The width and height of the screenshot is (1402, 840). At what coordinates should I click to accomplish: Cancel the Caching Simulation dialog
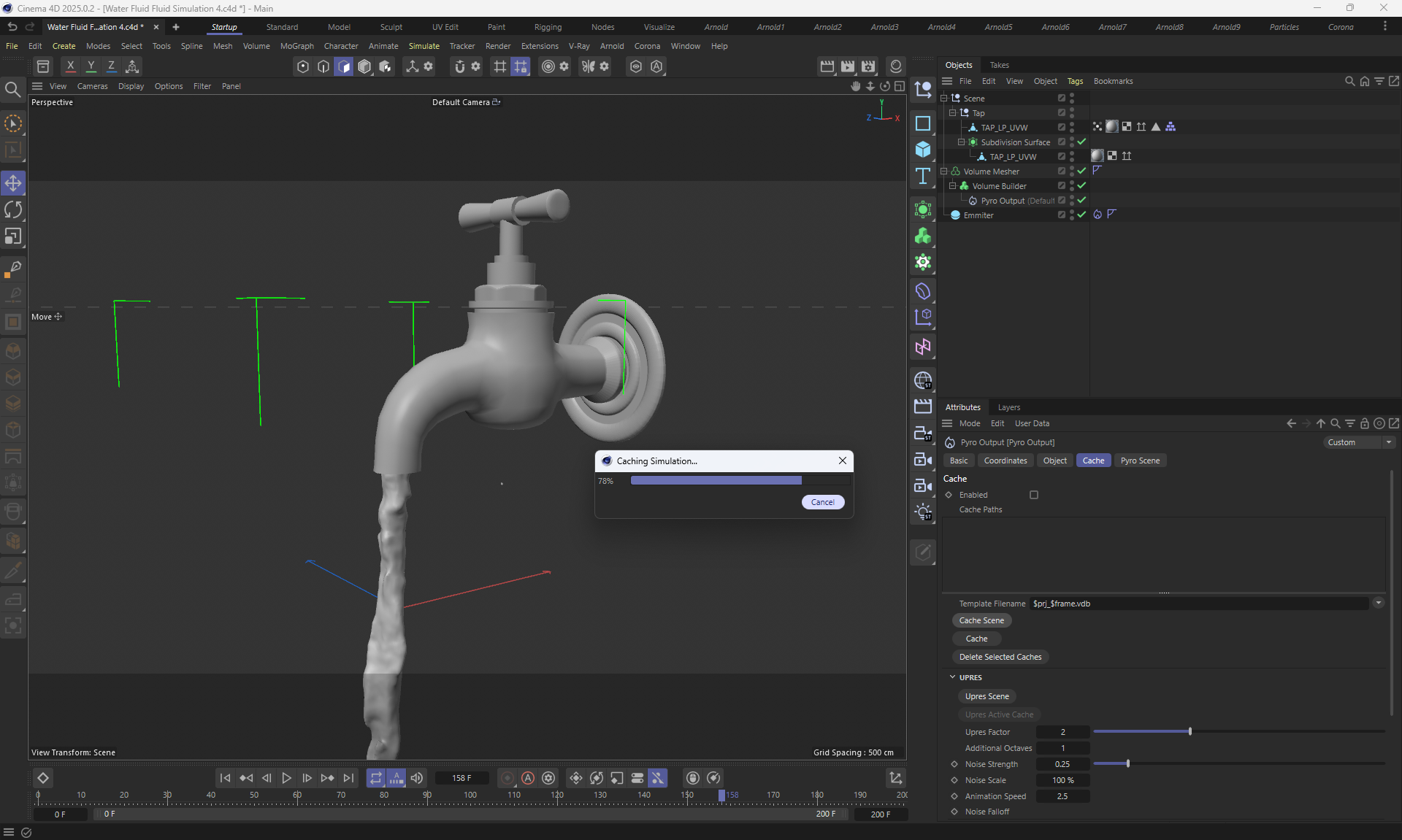click(x=822, y=502)
